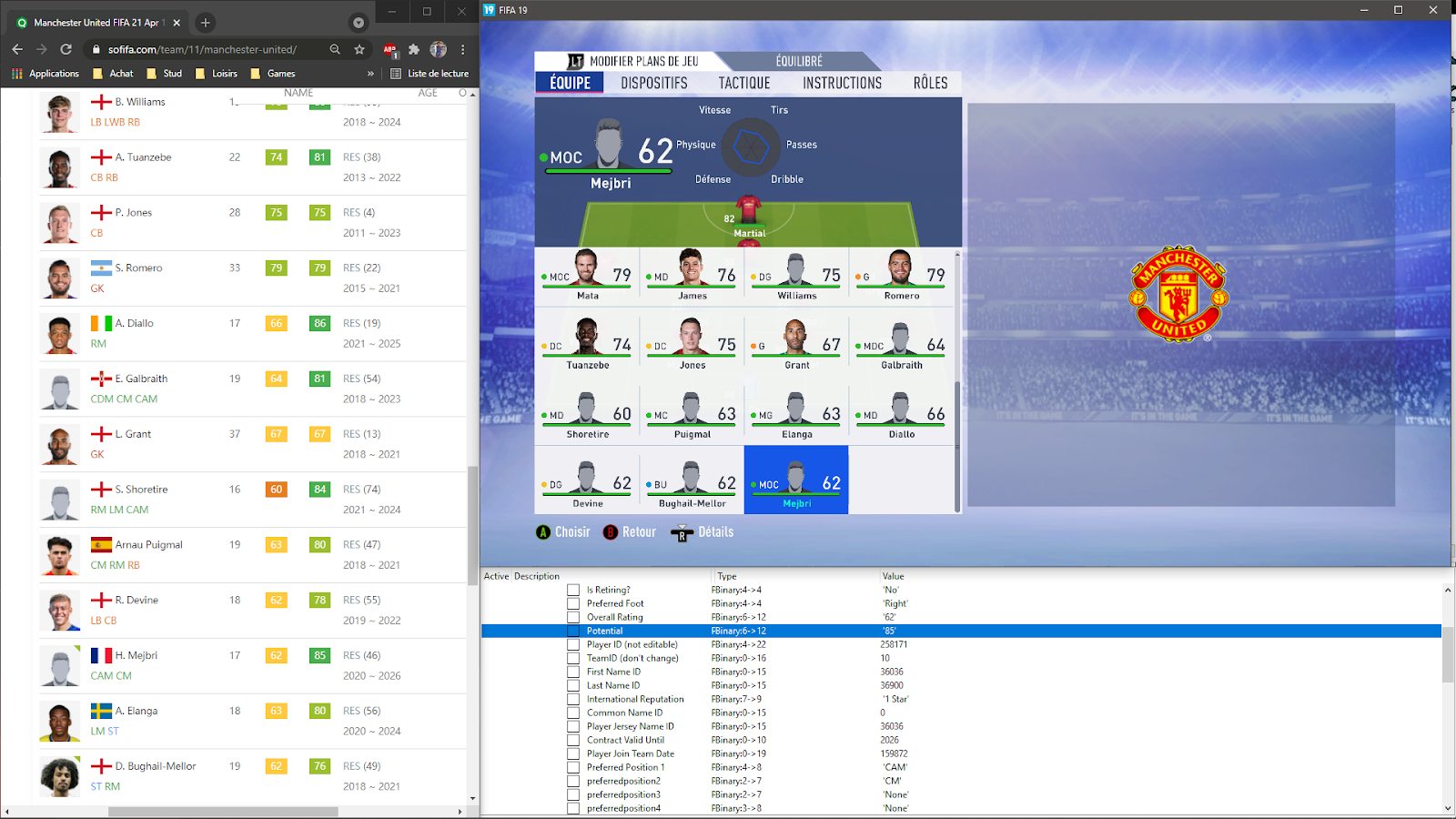This screenshot has height=819, width=1456.
Task: Switch to the RÔLES tab
Action: pos(930,83)
